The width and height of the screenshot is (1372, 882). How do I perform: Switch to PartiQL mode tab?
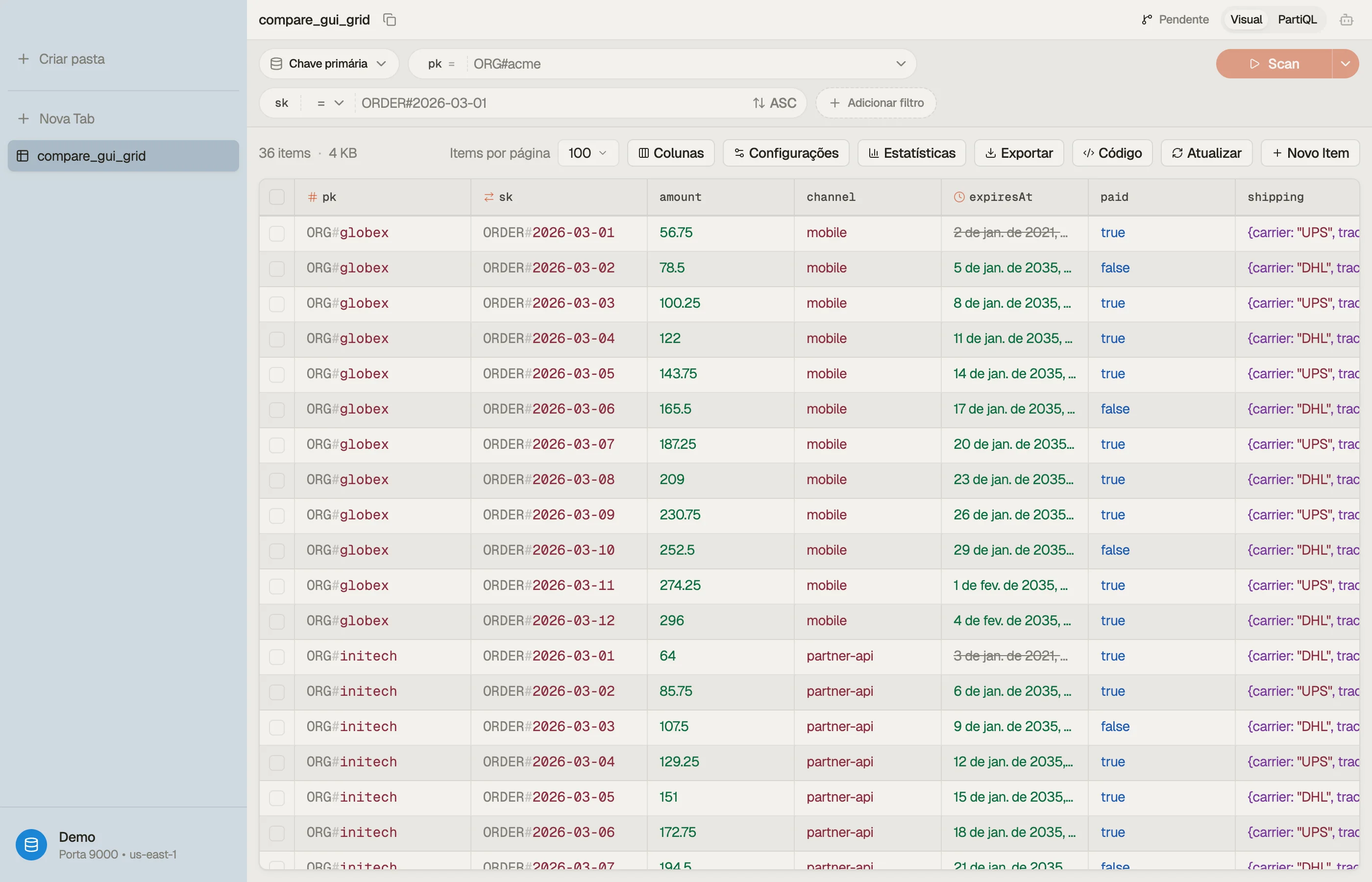1297,20
